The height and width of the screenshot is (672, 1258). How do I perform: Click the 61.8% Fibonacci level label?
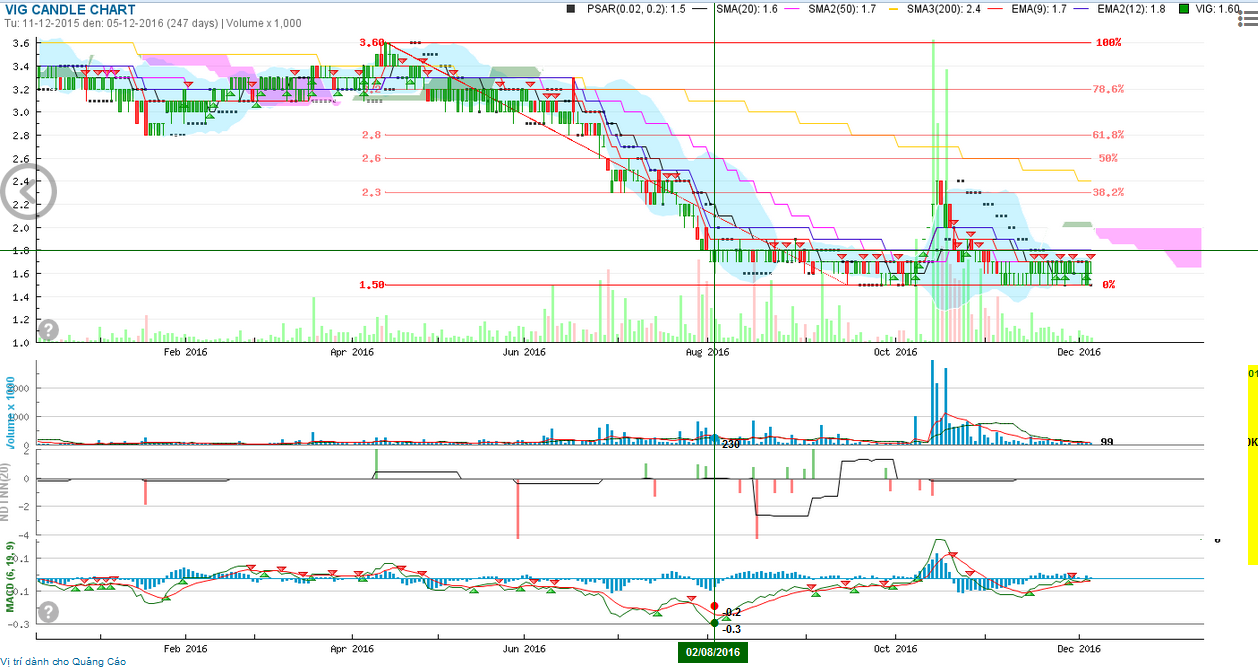[1108, 135]
